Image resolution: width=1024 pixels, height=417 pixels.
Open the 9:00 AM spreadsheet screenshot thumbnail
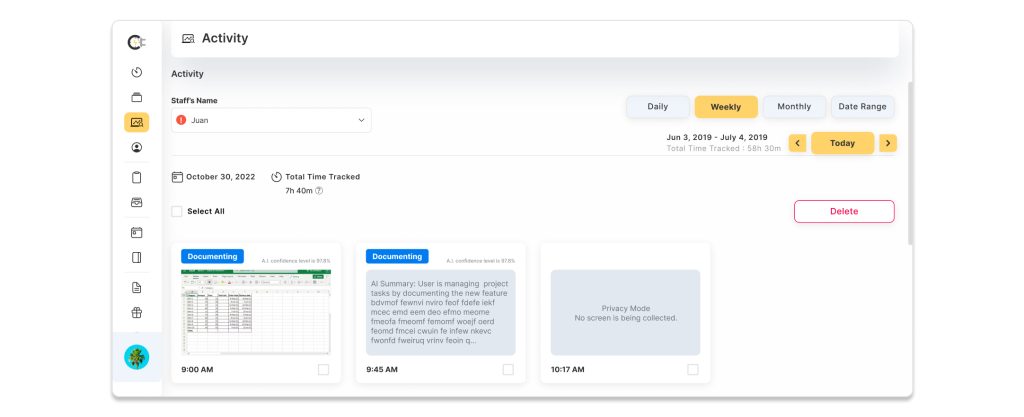[x=256, y=311]
